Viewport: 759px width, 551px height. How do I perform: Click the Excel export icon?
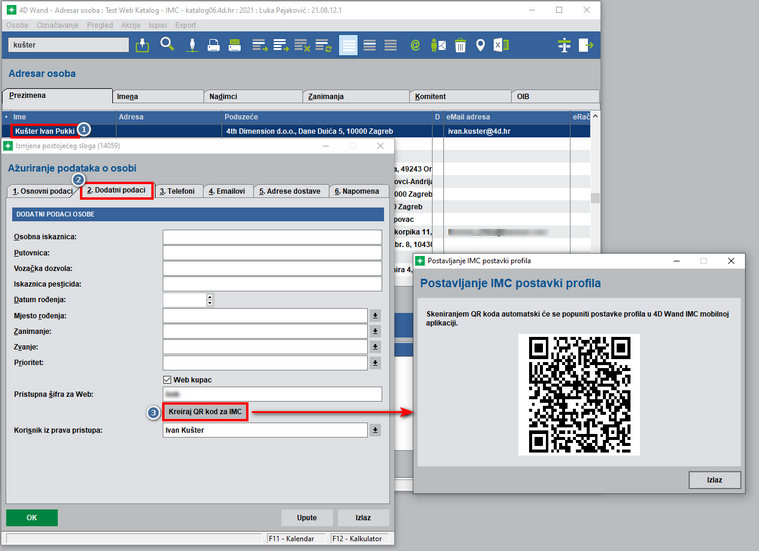click(501, 46)
